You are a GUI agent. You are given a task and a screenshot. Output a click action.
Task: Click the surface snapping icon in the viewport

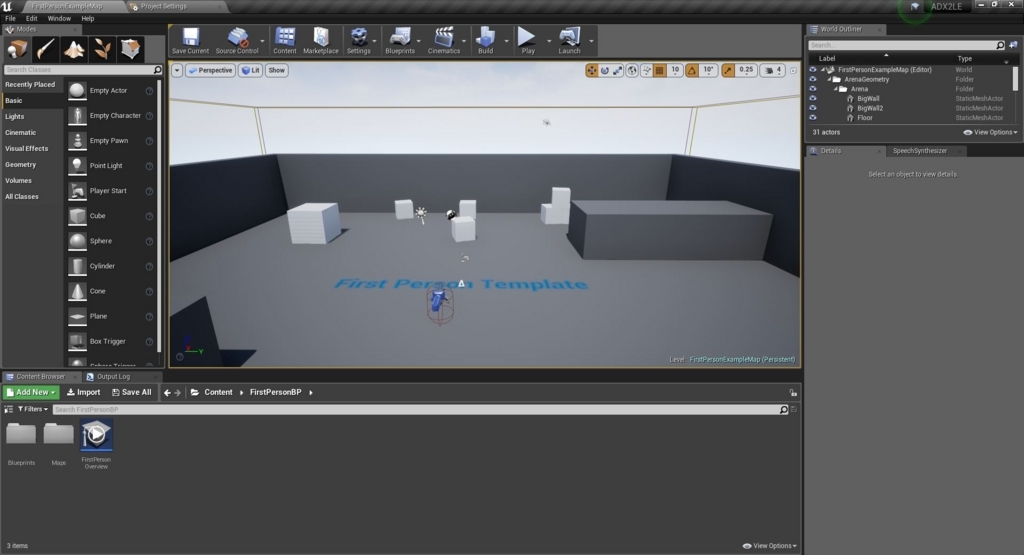(647, 71)
